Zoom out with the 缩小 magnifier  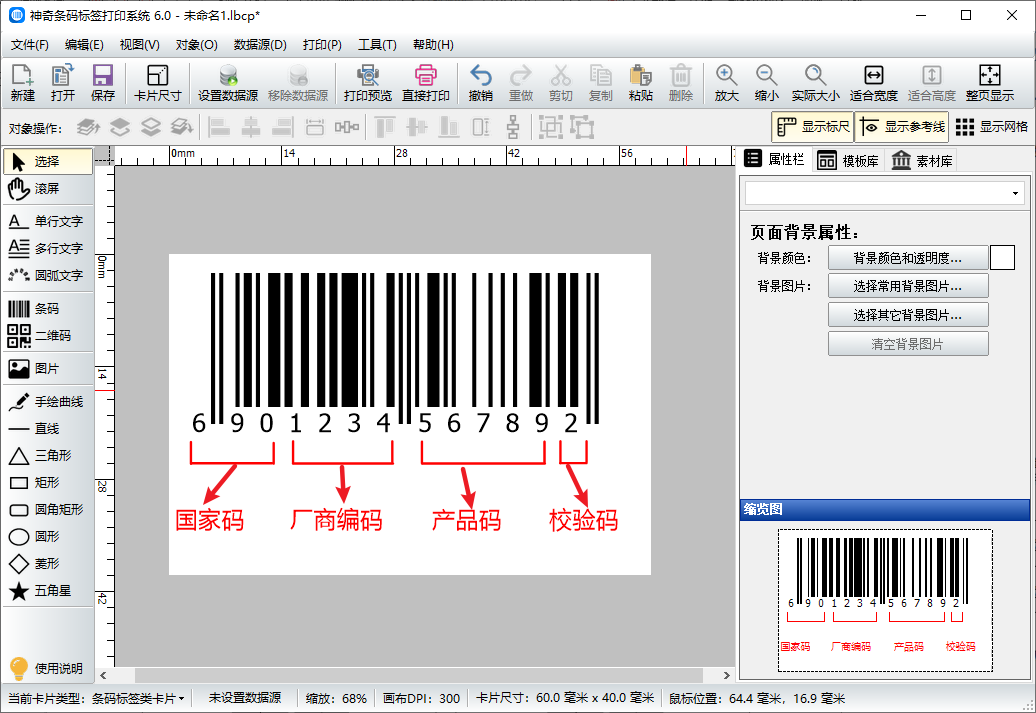coord(766,83)
